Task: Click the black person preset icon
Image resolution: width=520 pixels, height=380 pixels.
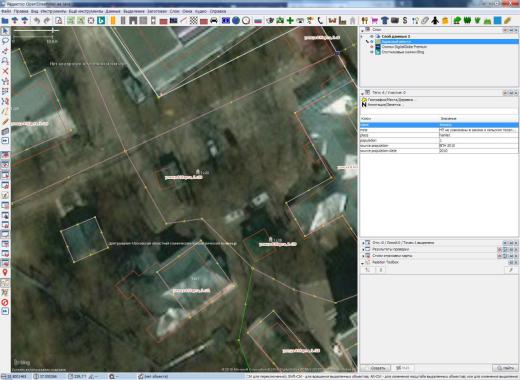Action: (x=435, y=20)
